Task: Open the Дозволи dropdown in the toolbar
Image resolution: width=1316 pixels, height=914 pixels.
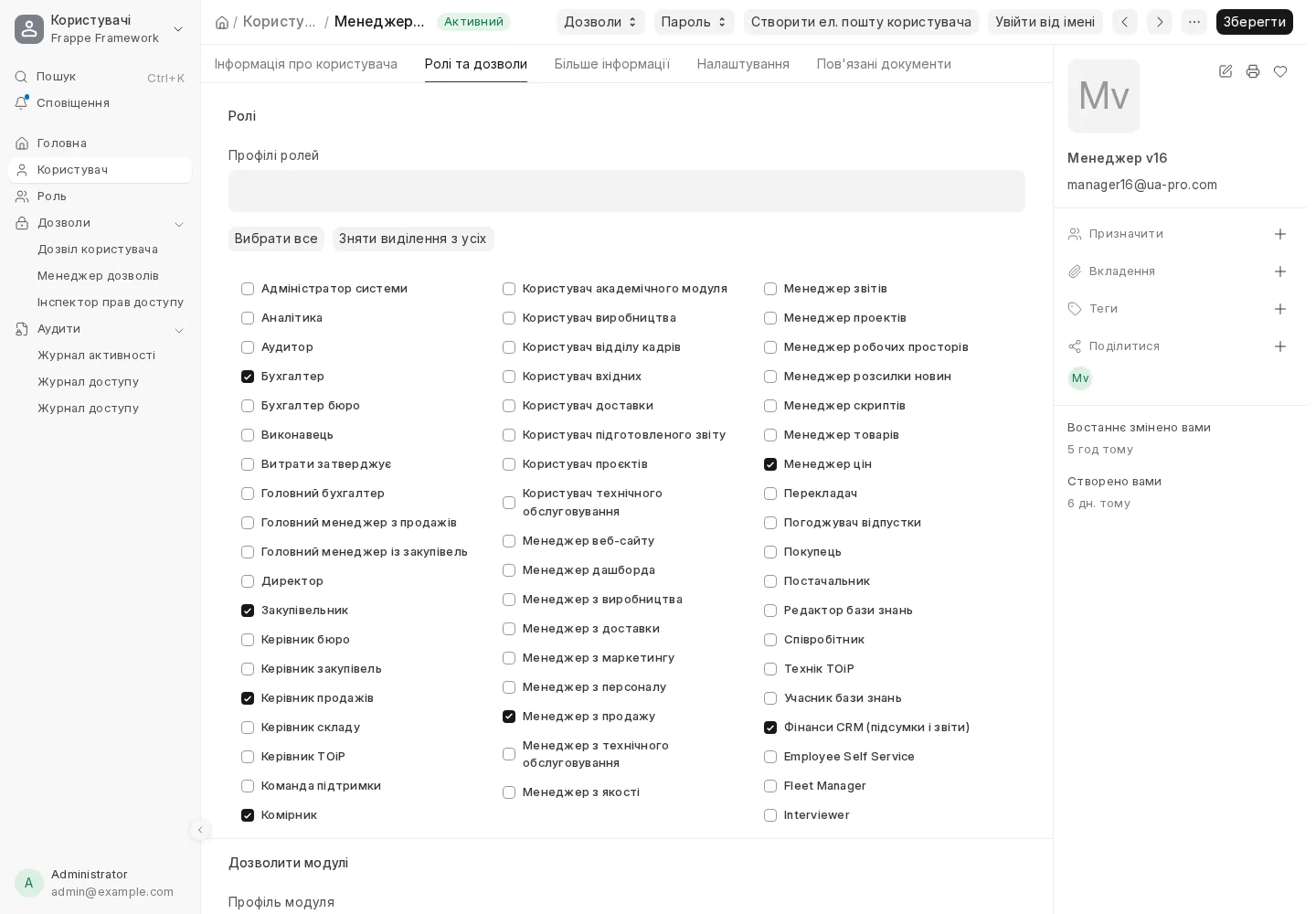Action: (600, 22)
